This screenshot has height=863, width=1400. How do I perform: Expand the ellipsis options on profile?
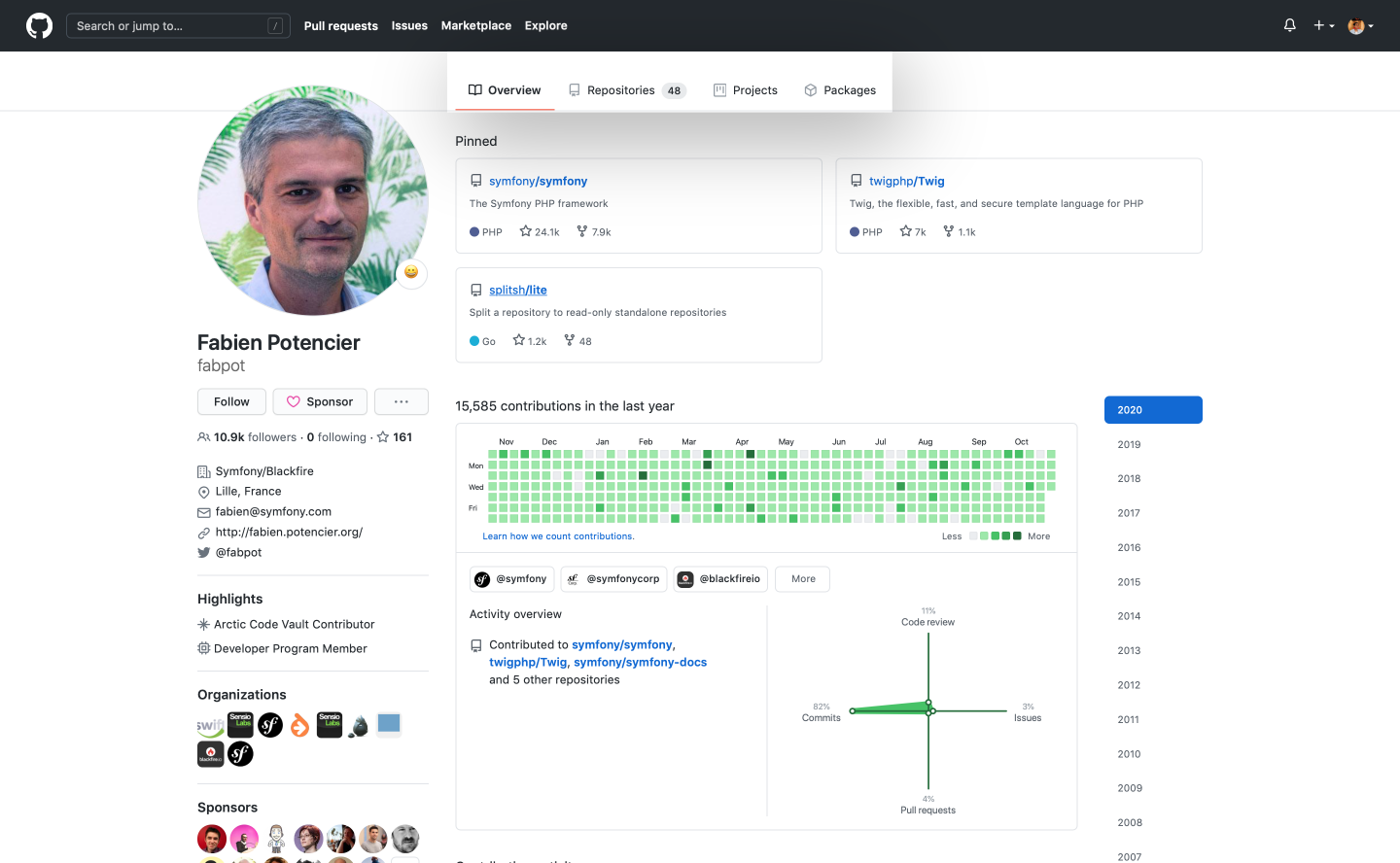[401, 401]
